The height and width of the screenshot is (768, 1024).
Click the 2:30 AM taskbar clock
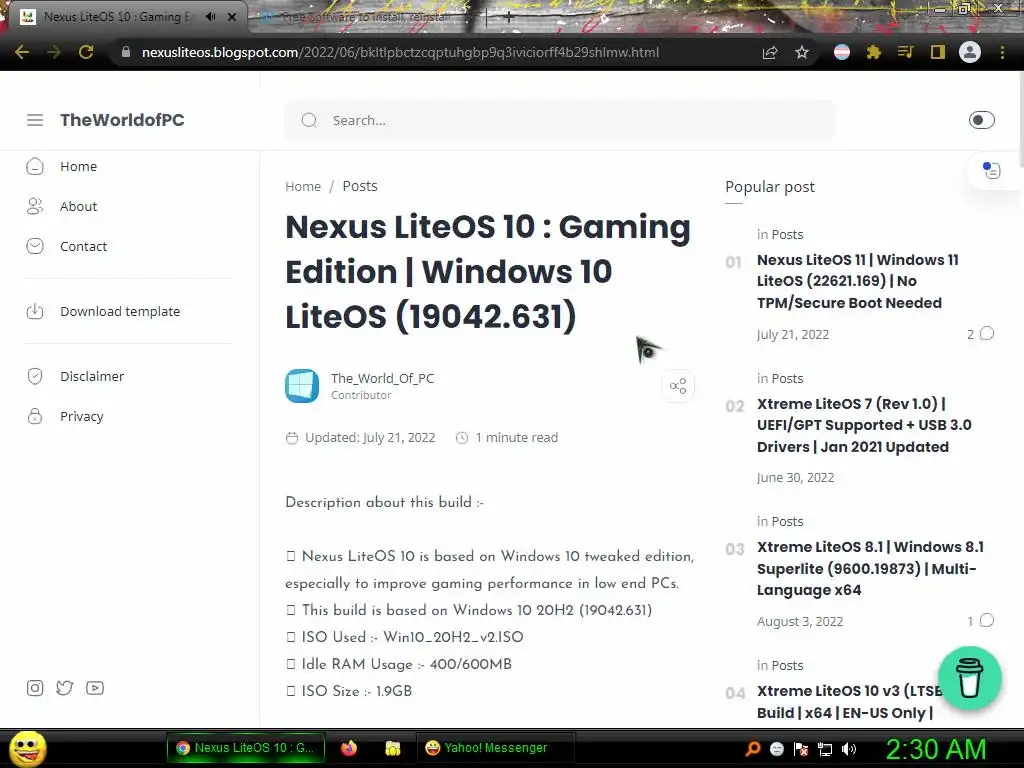(935, 749)
